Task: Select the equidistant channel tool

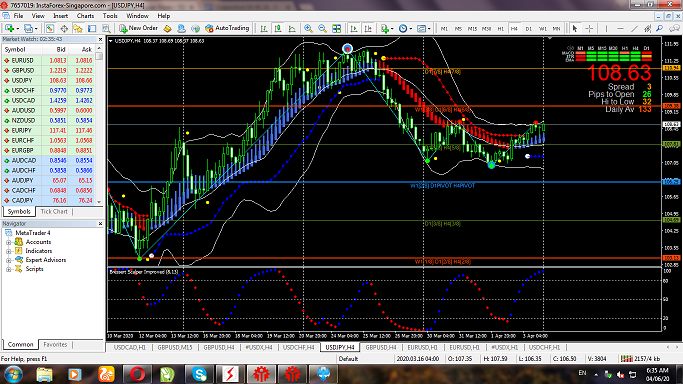Action: pyautogui.click(x=647, y=28)
